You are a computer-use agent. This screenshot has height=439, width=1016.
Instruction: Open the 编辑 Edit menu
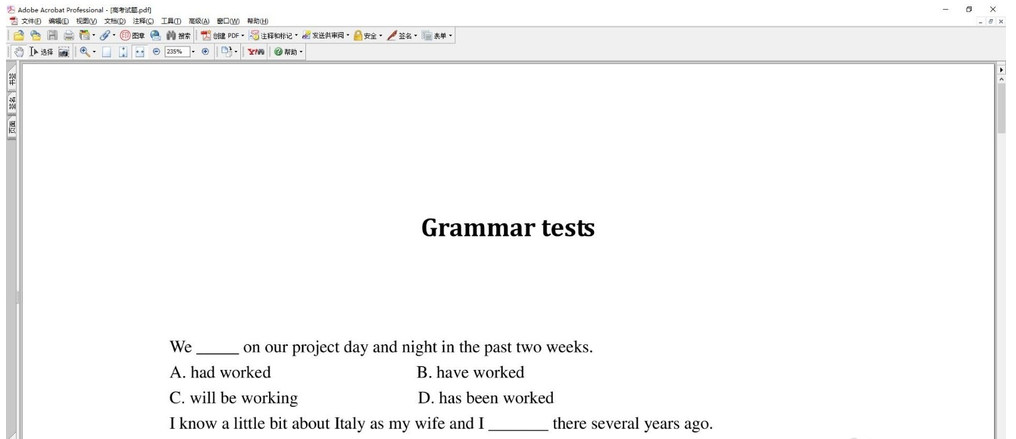point(58,21)
